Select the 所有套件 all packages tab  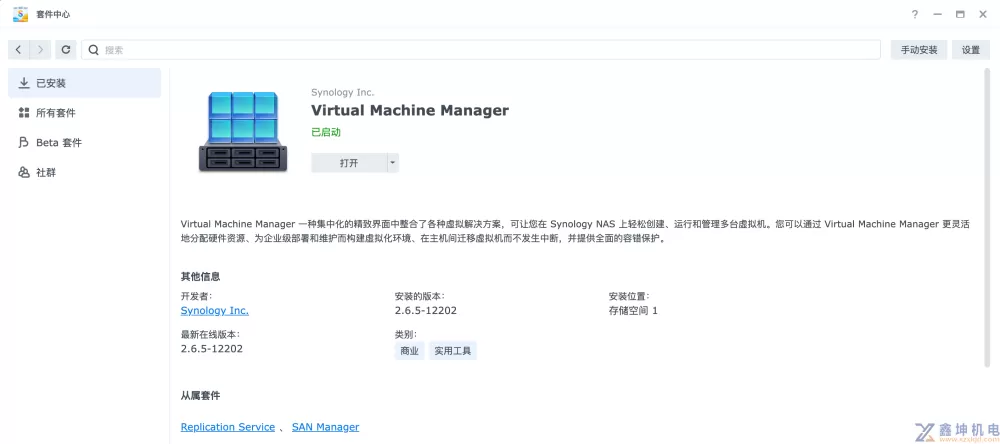(x=84, y=113)
